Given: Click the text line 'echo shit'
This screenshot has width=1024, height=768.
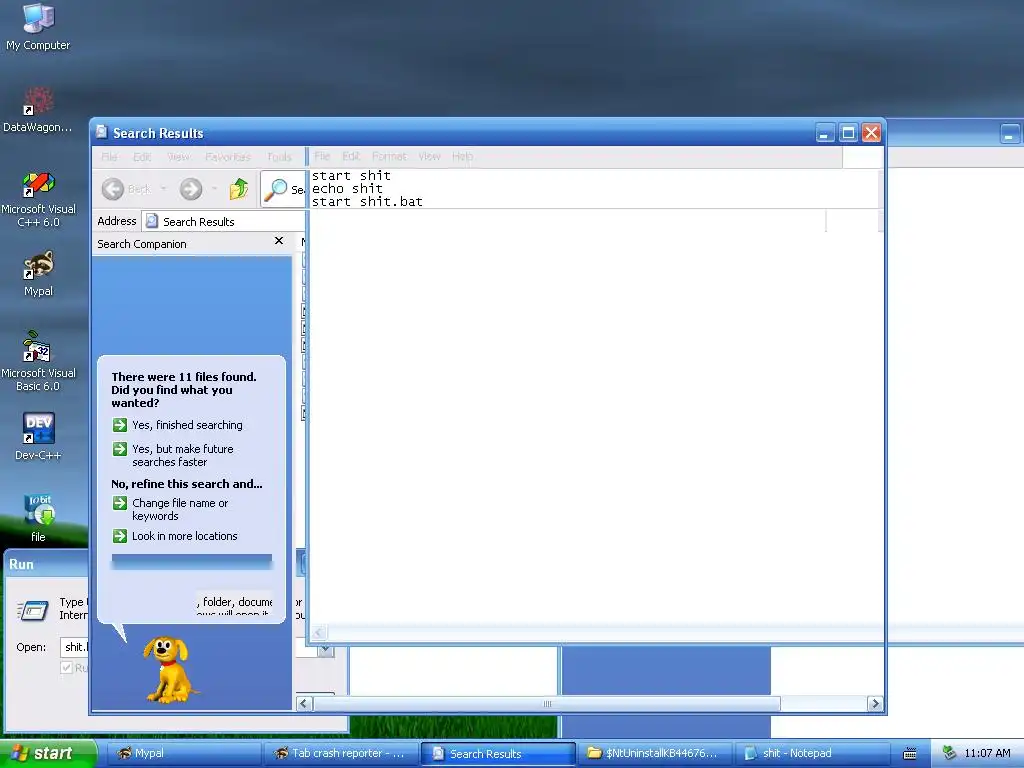Looking at the screenshot, I should click(347, 189).
